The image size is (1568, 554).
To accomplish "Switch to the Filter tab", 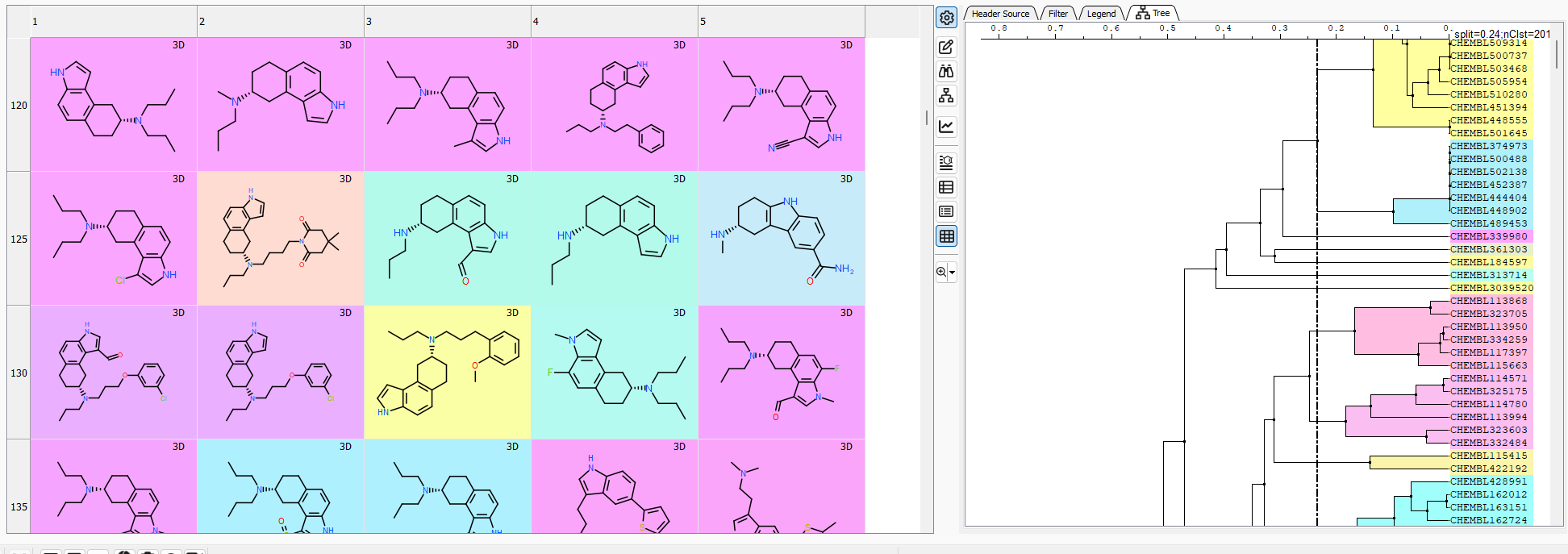I will (1058, 14).
